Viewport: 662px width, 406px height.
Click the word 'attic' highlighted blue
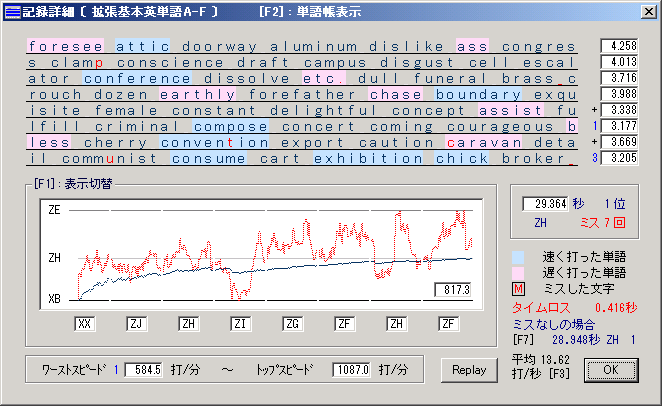pos(143,46)
